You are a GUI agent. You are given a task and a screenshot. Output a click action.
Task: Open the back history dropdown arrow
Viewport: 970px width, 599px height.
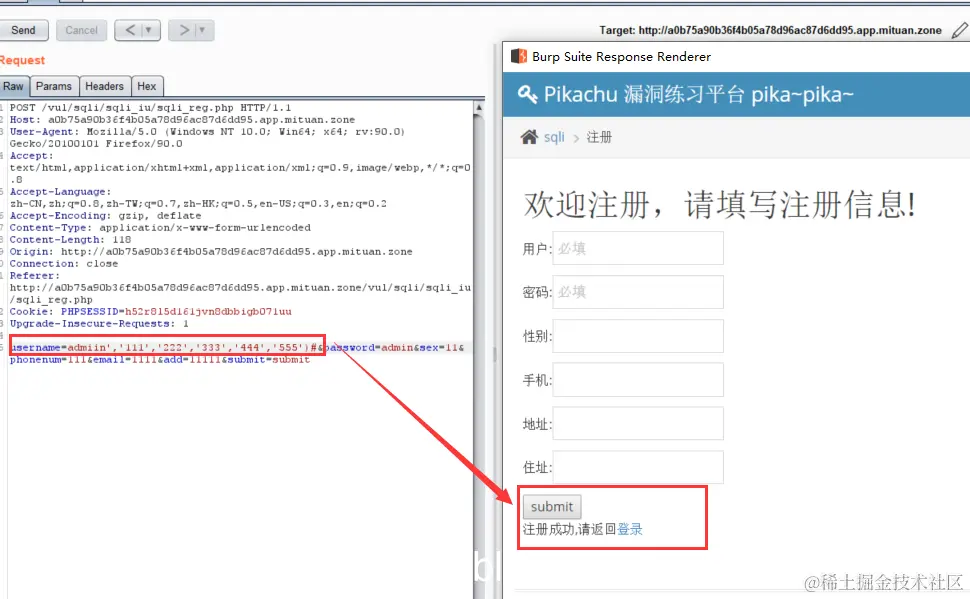(148, 30)
